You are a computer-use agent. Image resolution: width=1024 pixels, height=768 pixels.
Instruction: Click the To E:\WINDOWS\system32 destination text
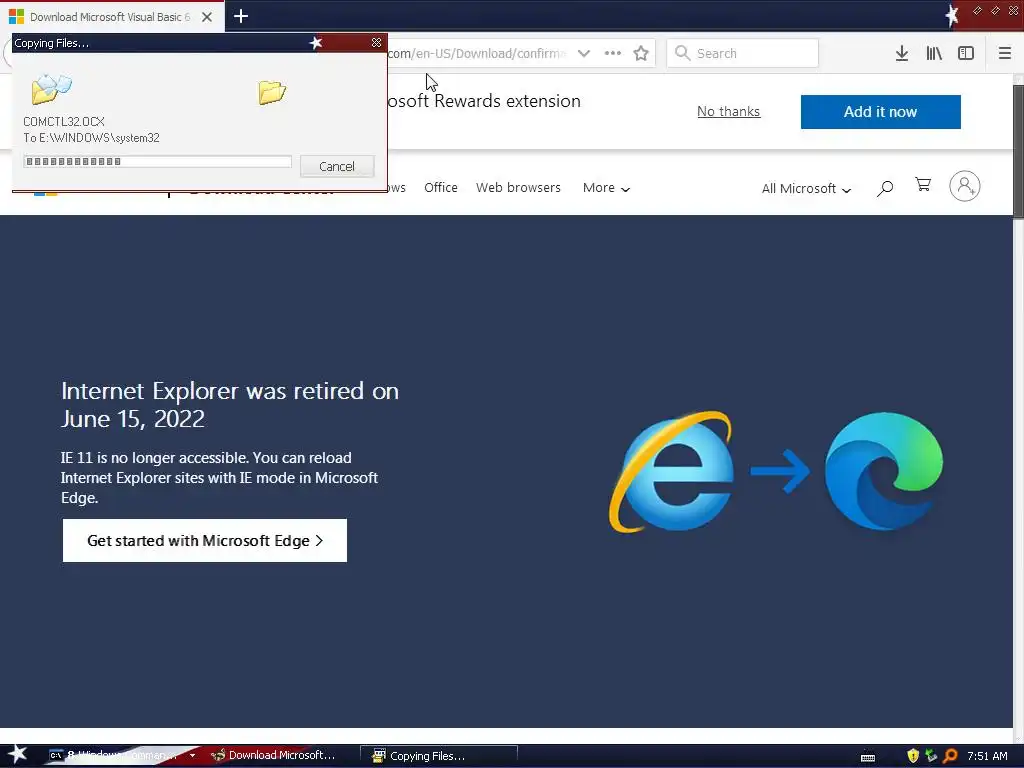91,138
